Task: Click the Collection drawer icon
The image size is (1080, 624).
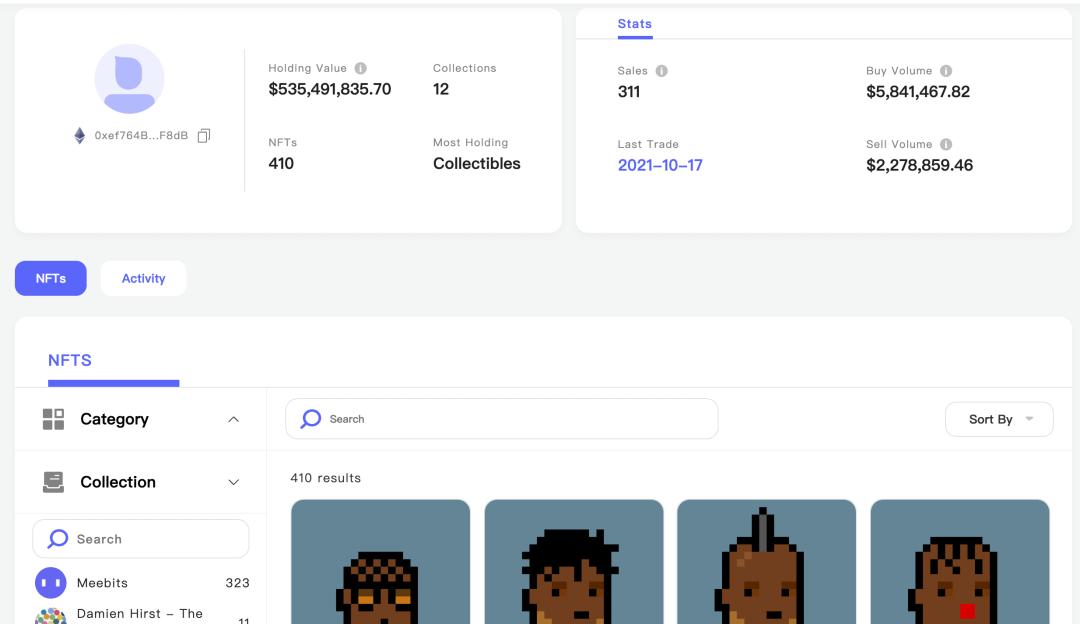Action: click(x=53, y=482)
